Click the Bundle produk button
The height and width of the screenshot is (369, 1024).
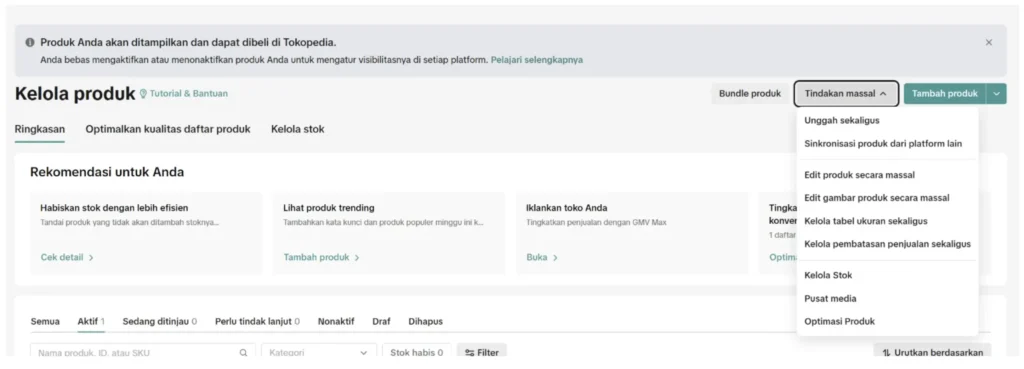tap(750, 93)
